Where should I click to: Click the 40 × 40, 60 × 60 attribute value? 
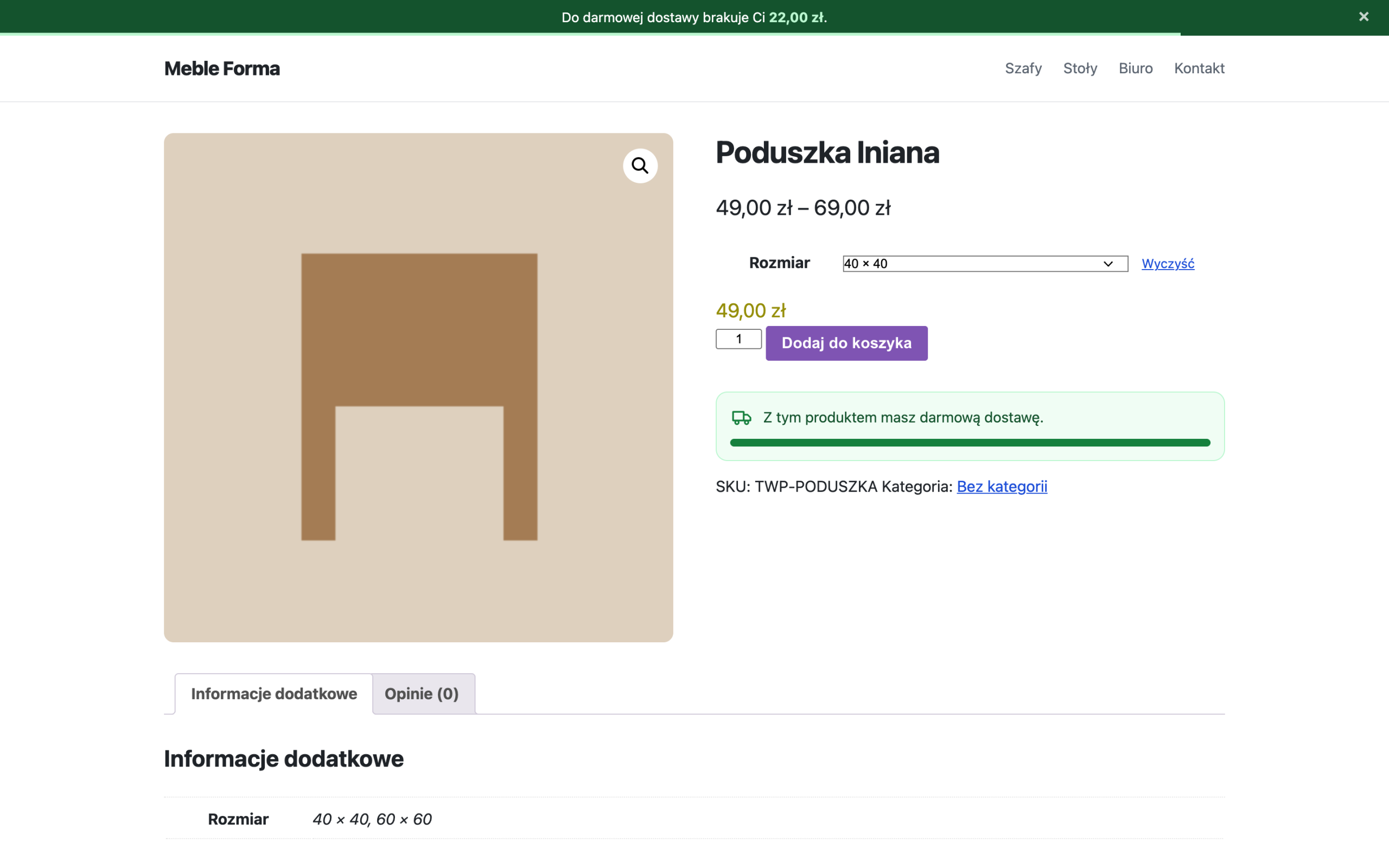point(372,819)
